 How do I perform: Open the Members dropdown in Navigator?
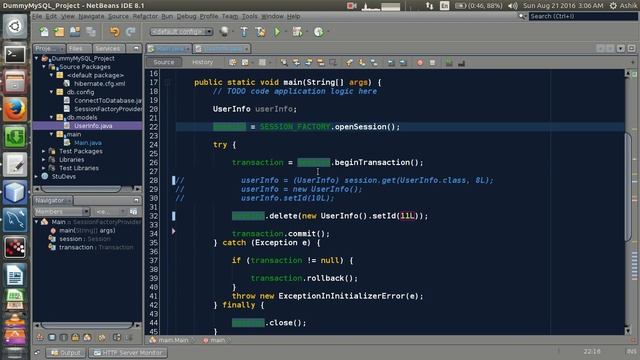coord(62,211)
